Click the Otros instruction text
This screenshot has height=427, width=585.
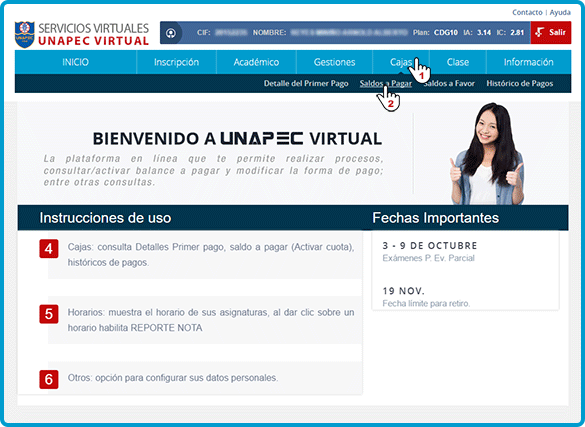tap(173, 378)
